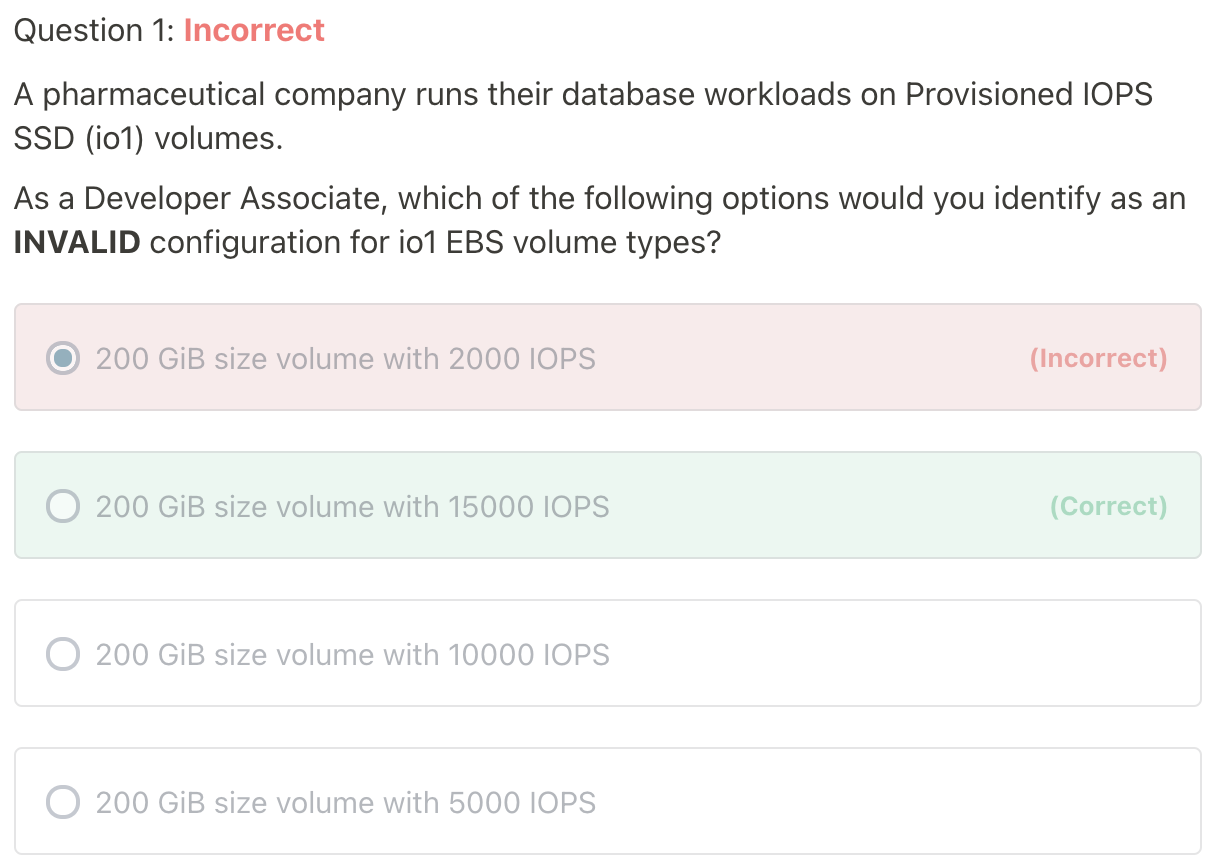Click the green '(Correct)' tag in the answer

tap(1108, 506)
